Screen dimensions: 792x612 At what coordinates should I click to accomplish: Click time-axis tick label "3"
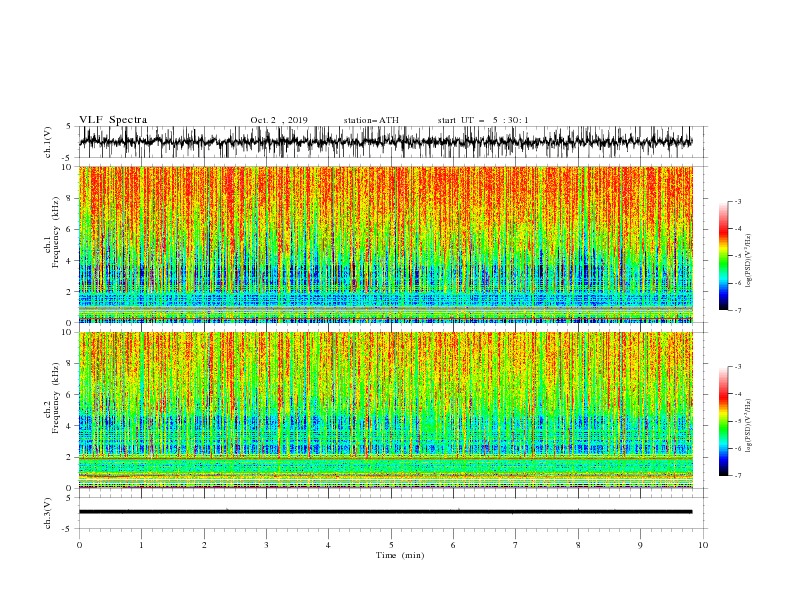(x=266, y=545)
